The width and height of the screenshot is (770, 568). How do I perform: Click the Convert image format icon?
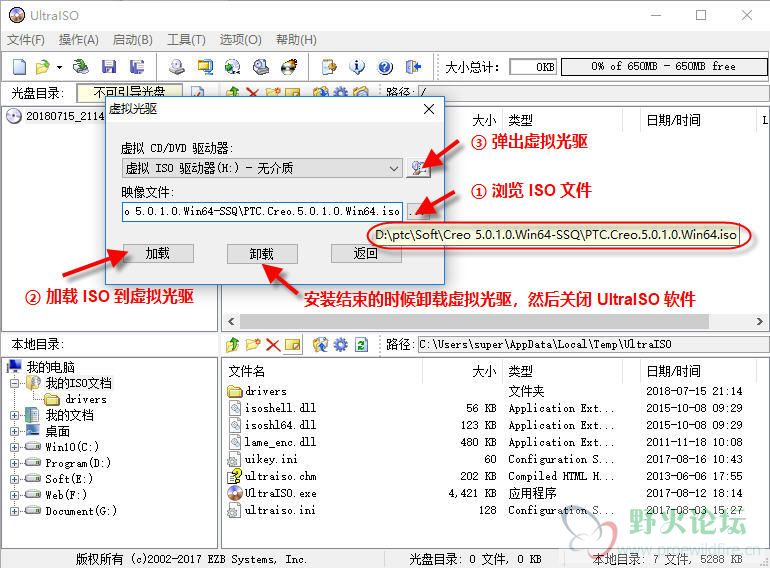pos(205,66)
